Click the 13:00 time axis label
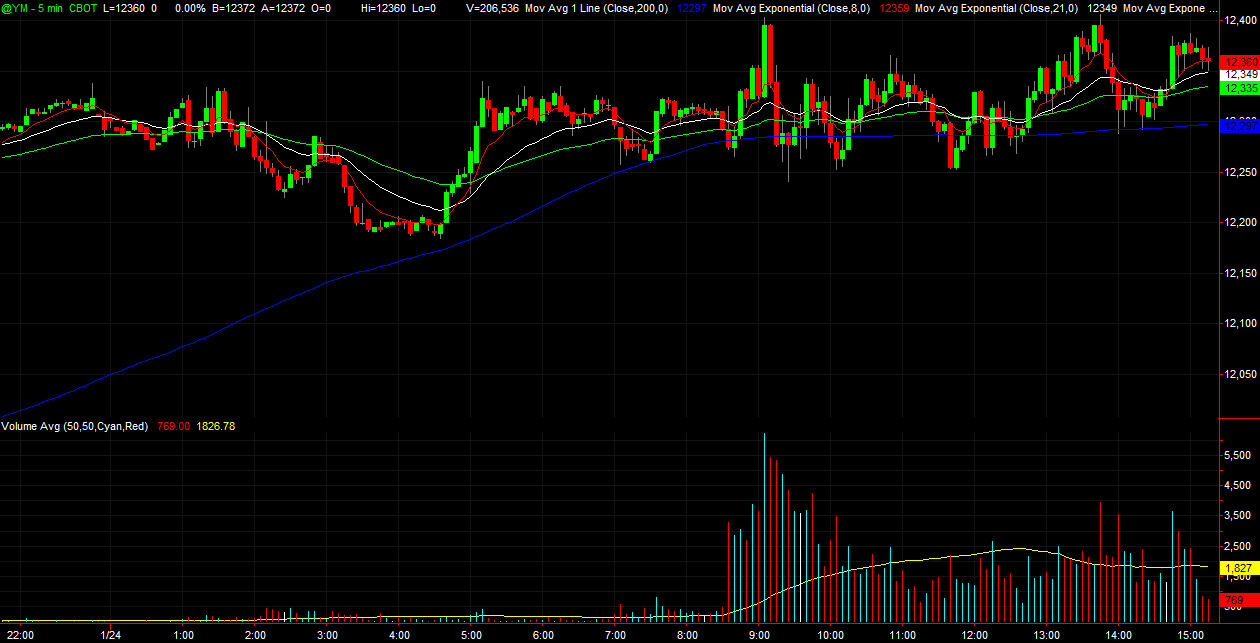Viewport: 1260px width, 643px height. tap(1047, 635)
